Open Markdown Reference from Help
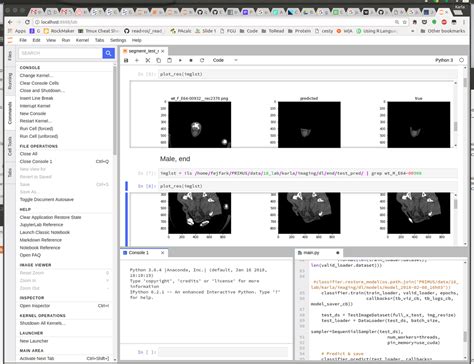The image size is (474, 364). (41, 240)
